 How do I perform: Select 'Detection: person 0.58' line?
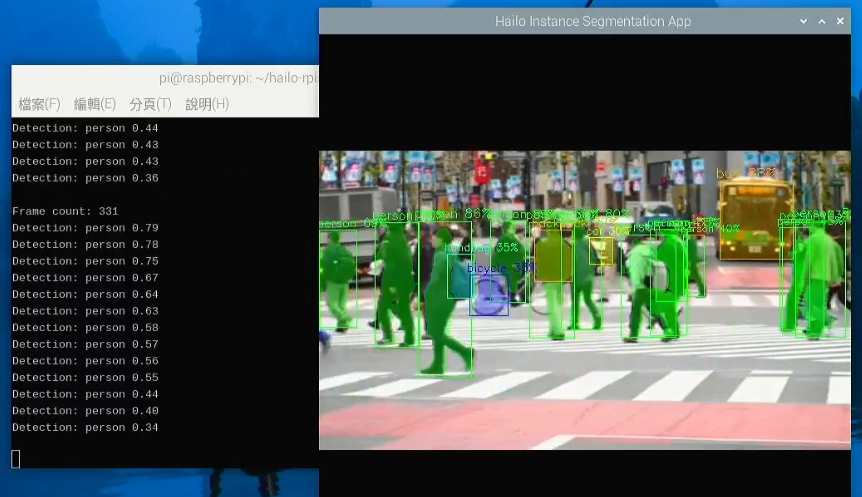click(x=85, y=328)
